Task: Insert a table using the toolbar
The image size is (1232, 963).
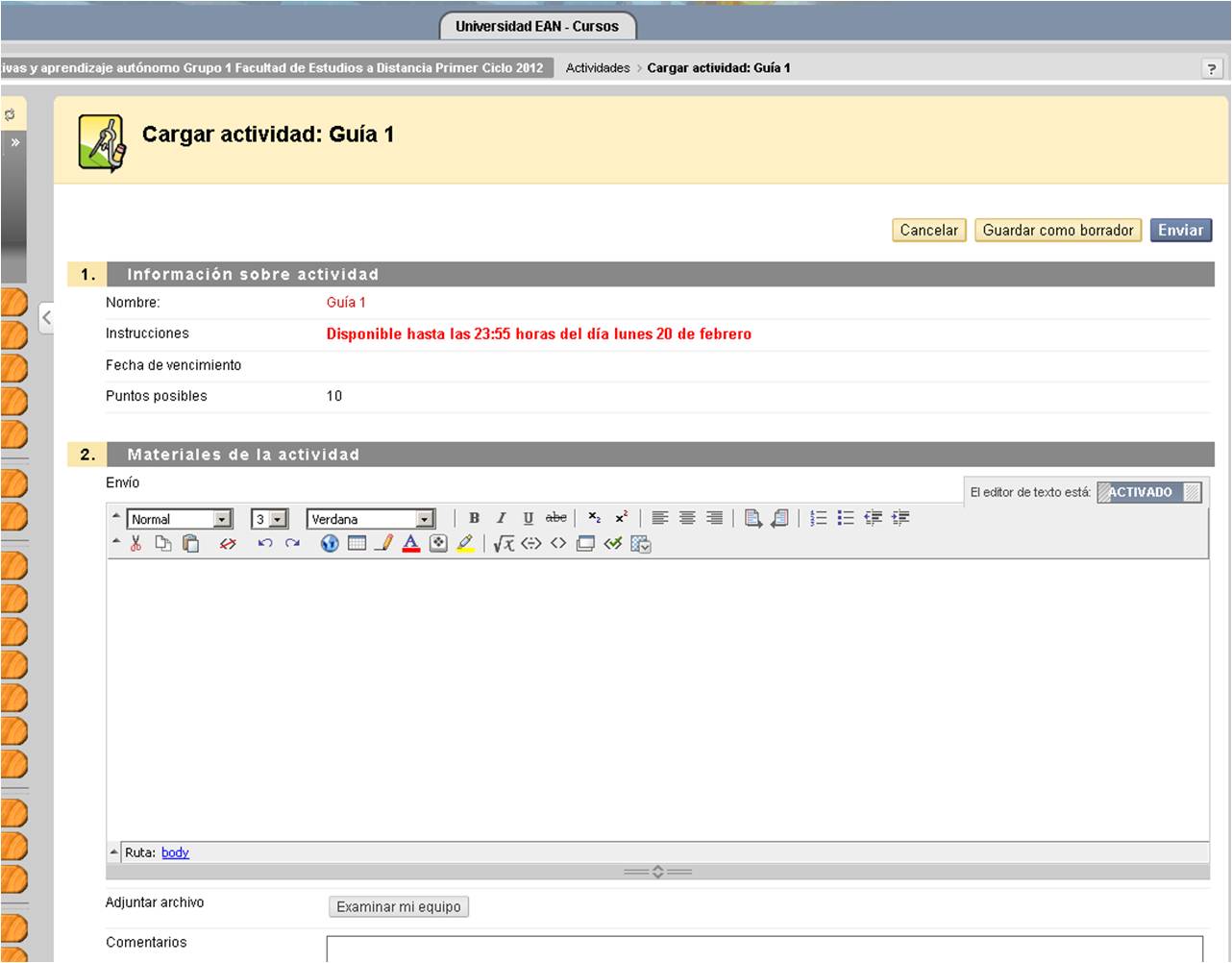Action: click(357, 544)
